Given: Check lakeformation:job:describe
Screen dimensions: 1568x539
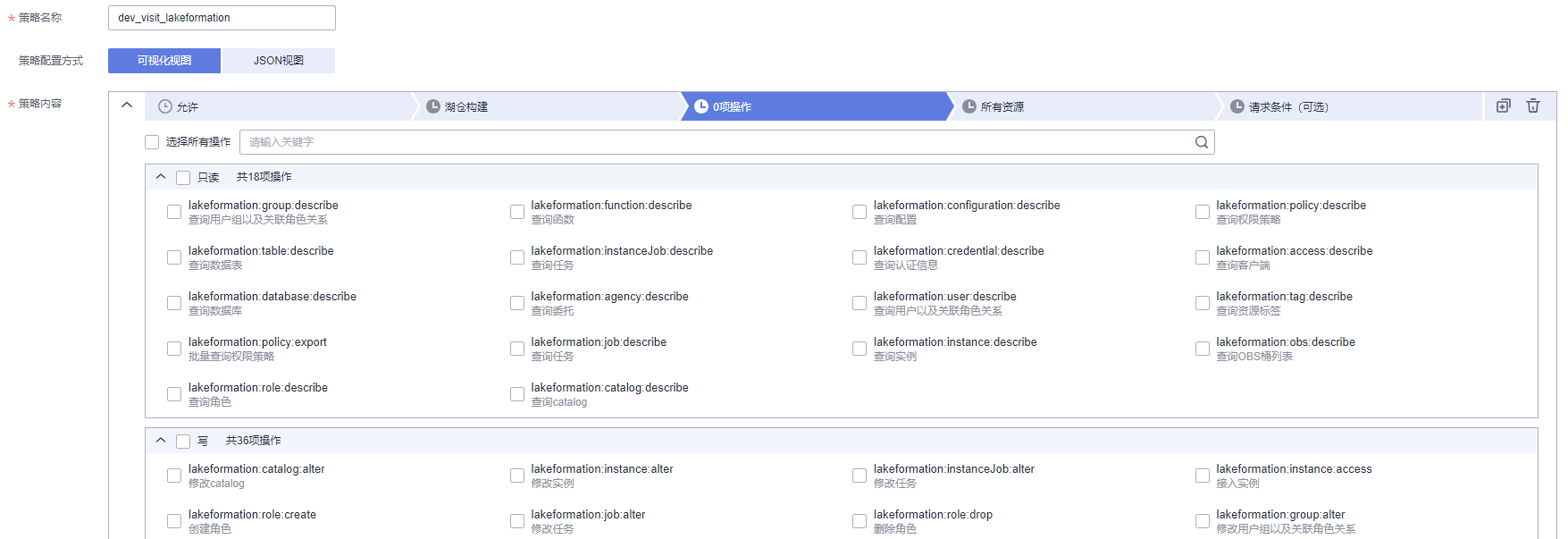Looking at the screenshot, I should tap(517, 349).
